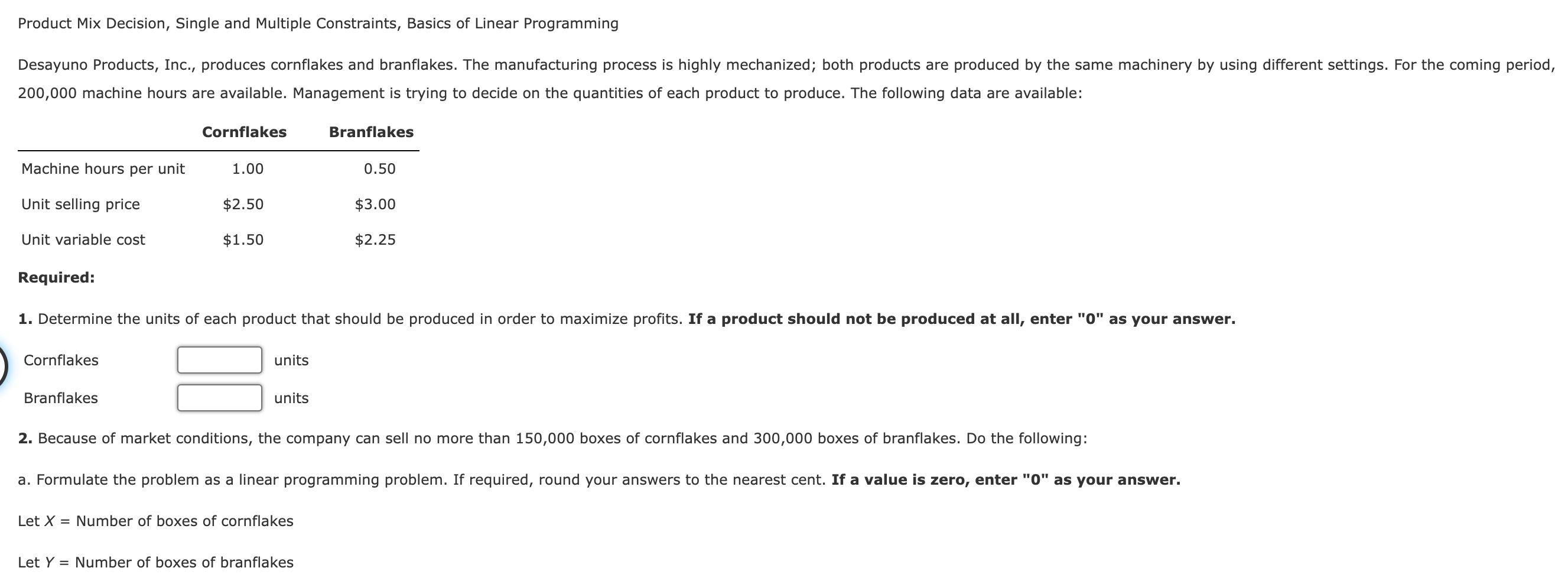The height and width of the screenshot is (584, 1568).
Task: Click the $2.25 unit variable cost value
Action: point(376,239)
